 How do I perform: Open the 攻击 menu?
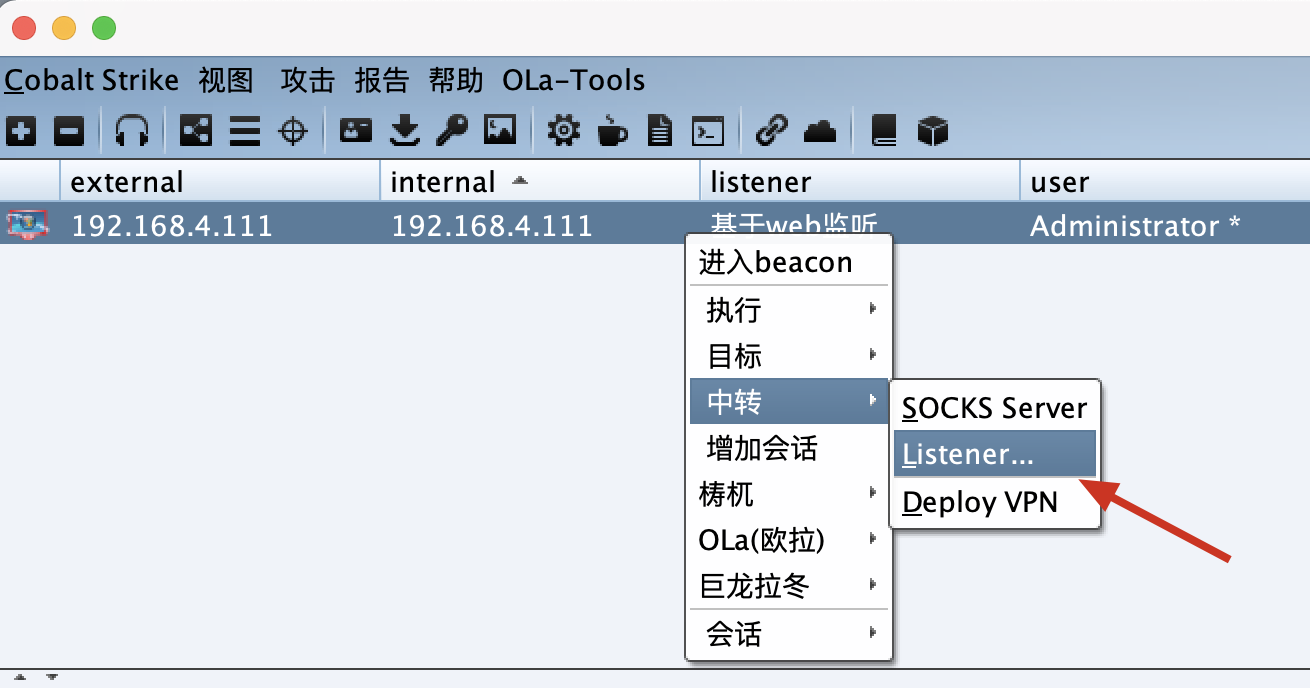point(307,80)
